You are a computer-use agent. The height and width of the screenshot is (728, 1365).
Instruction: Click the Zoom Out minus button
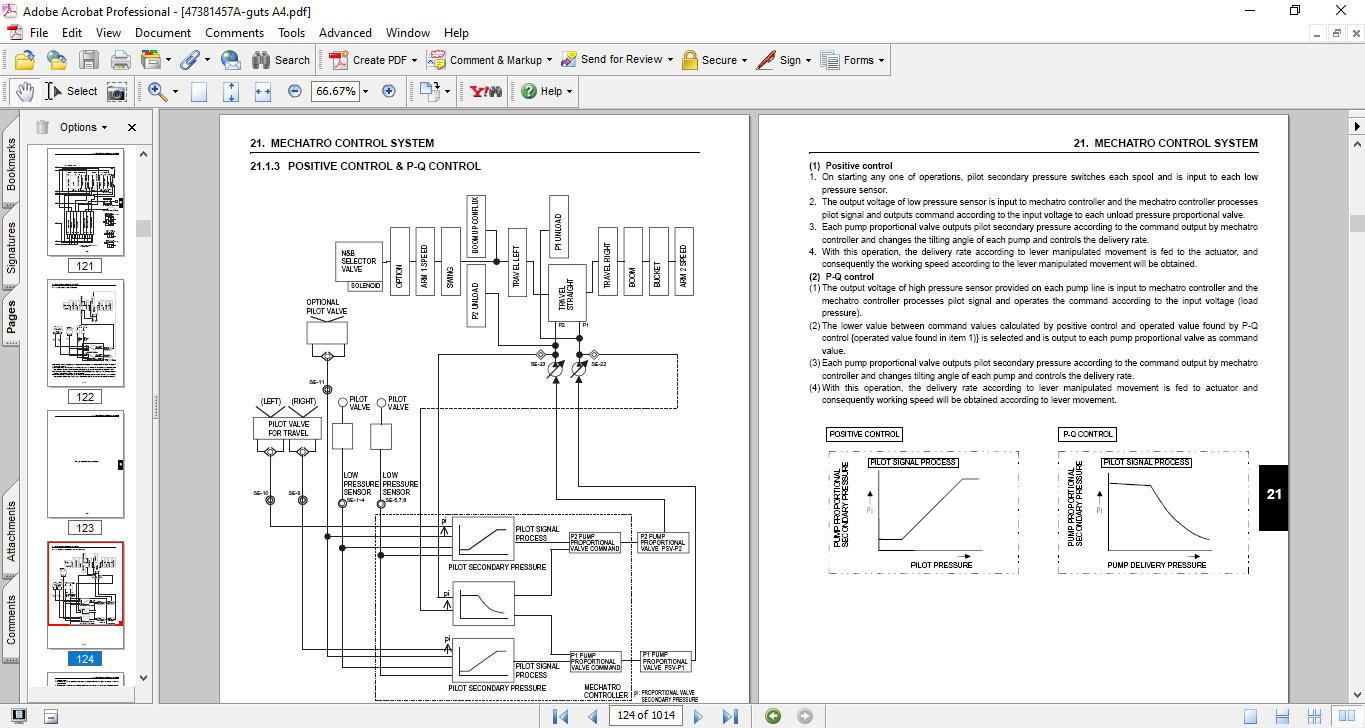coord(294,91)
